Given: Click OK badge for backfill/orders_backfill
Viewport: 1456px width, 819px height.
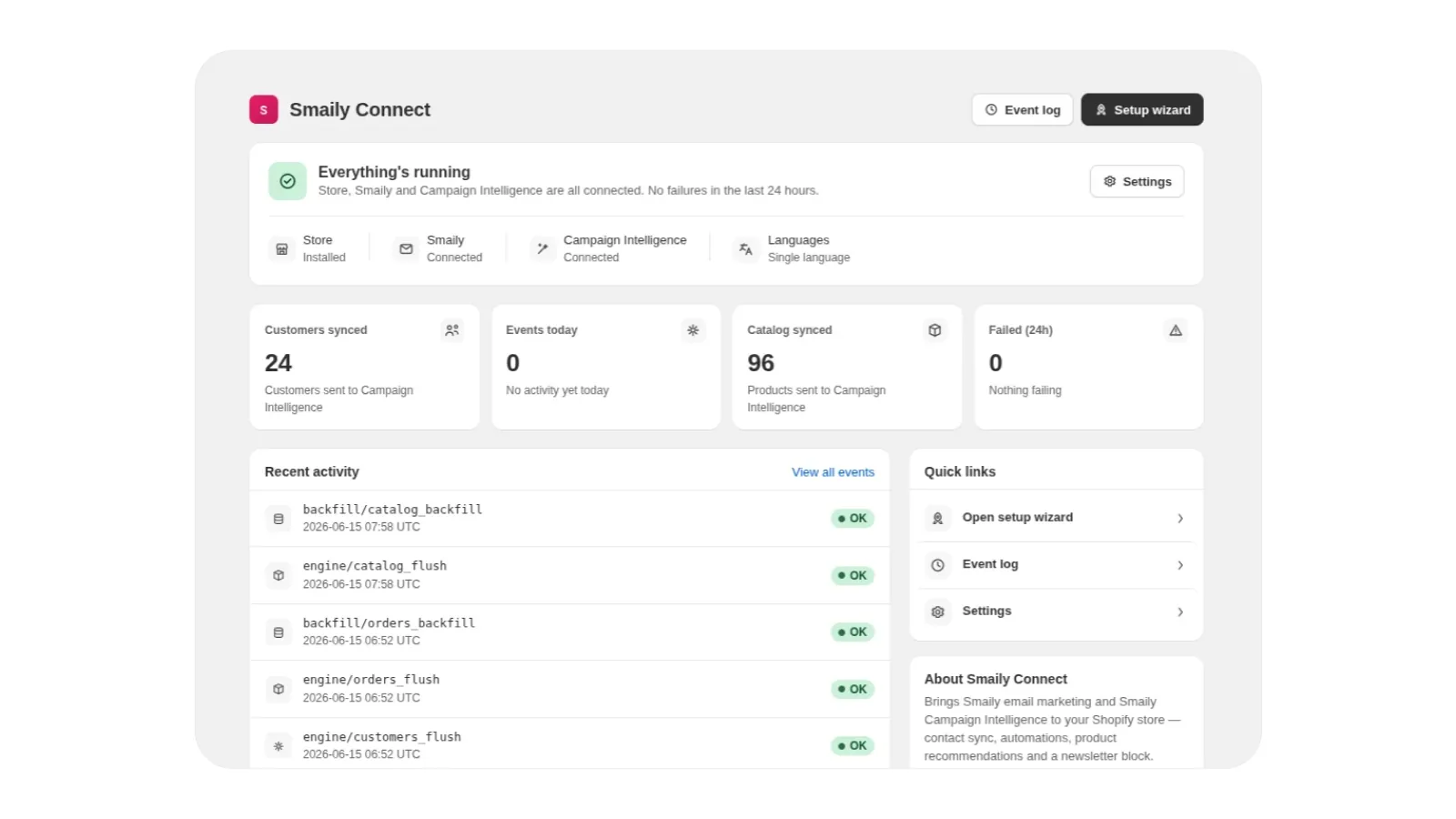Looking at the screenshot, I should coord(853,632).
